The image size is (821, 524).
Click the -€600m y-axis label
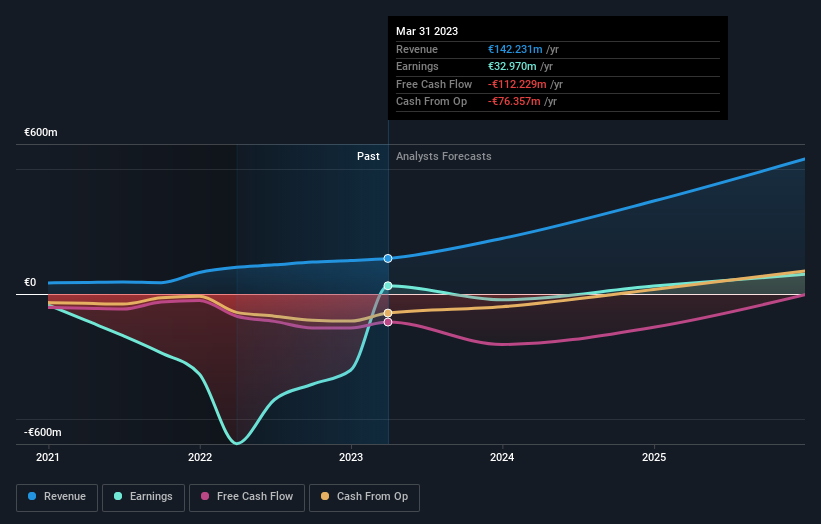(43, 432)
